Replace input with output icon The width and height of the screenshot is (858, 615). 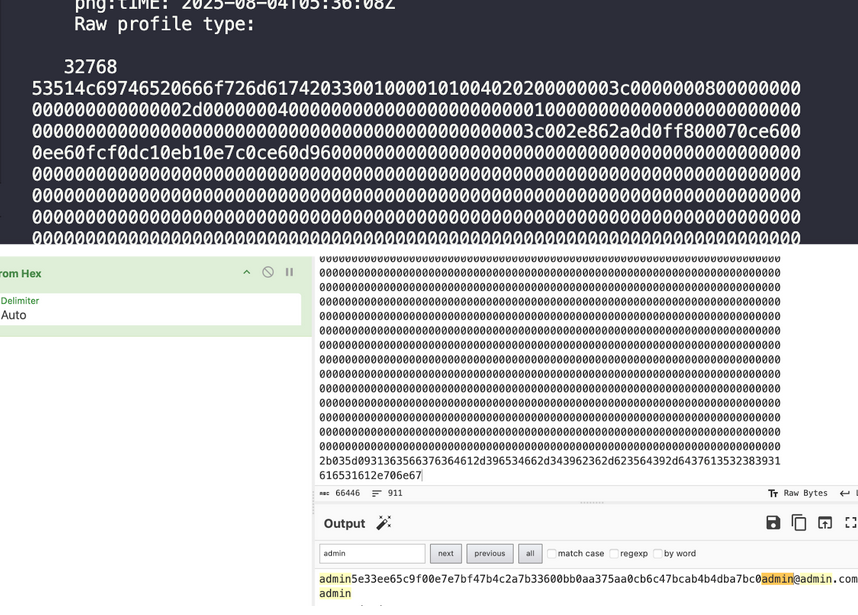coord(825,523)
